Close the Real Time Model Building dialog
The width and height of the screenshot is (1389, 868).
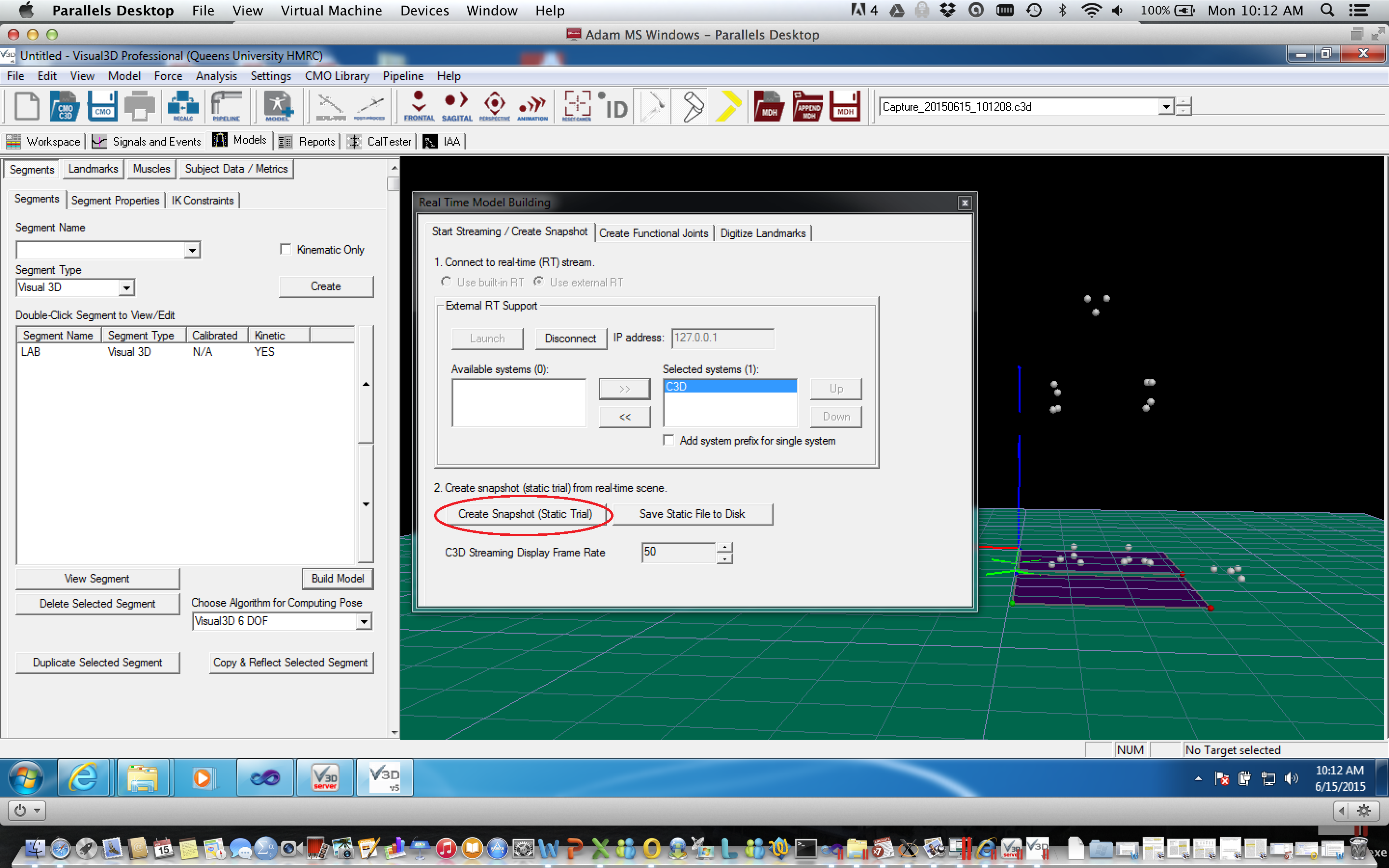point(964,203)
